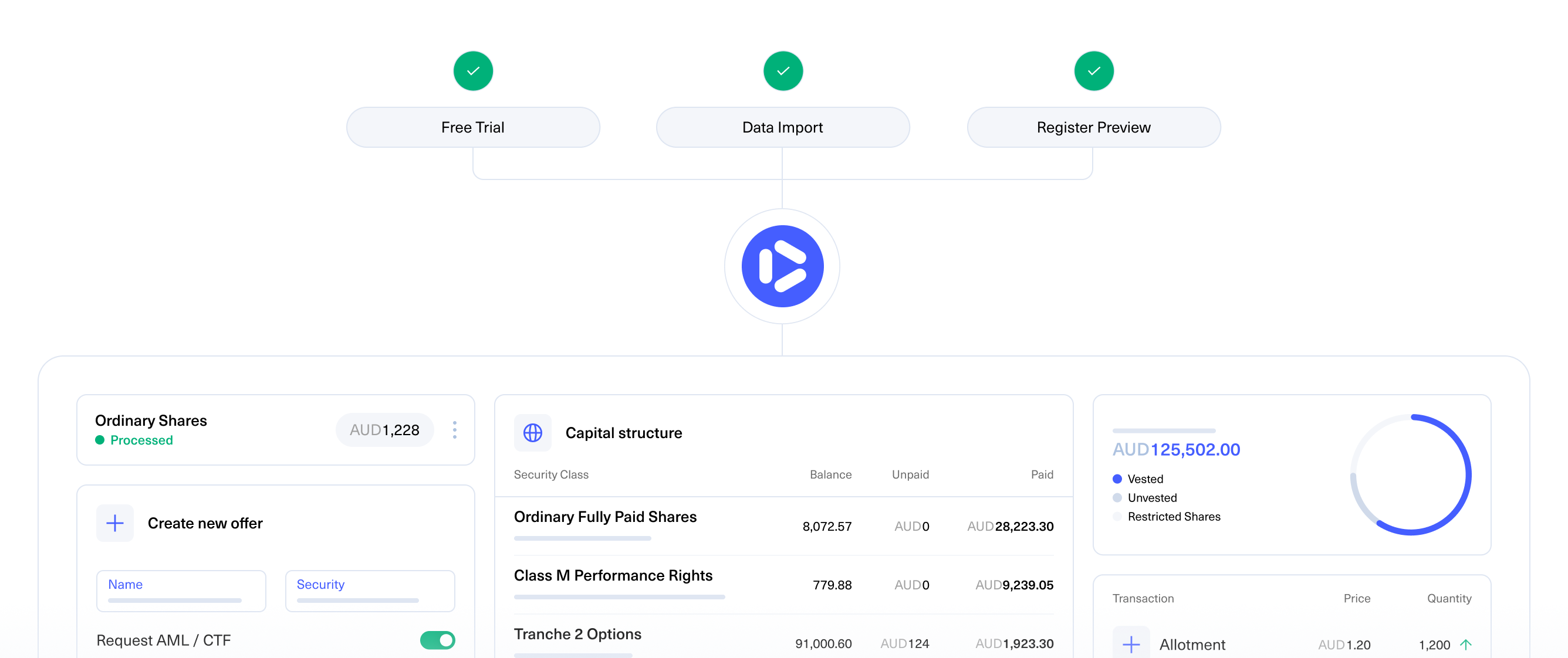Click the green checkmark above Free Trial
Image resolution: width=1568 pixels, height=658 pixels.
[x=473, y=71]
